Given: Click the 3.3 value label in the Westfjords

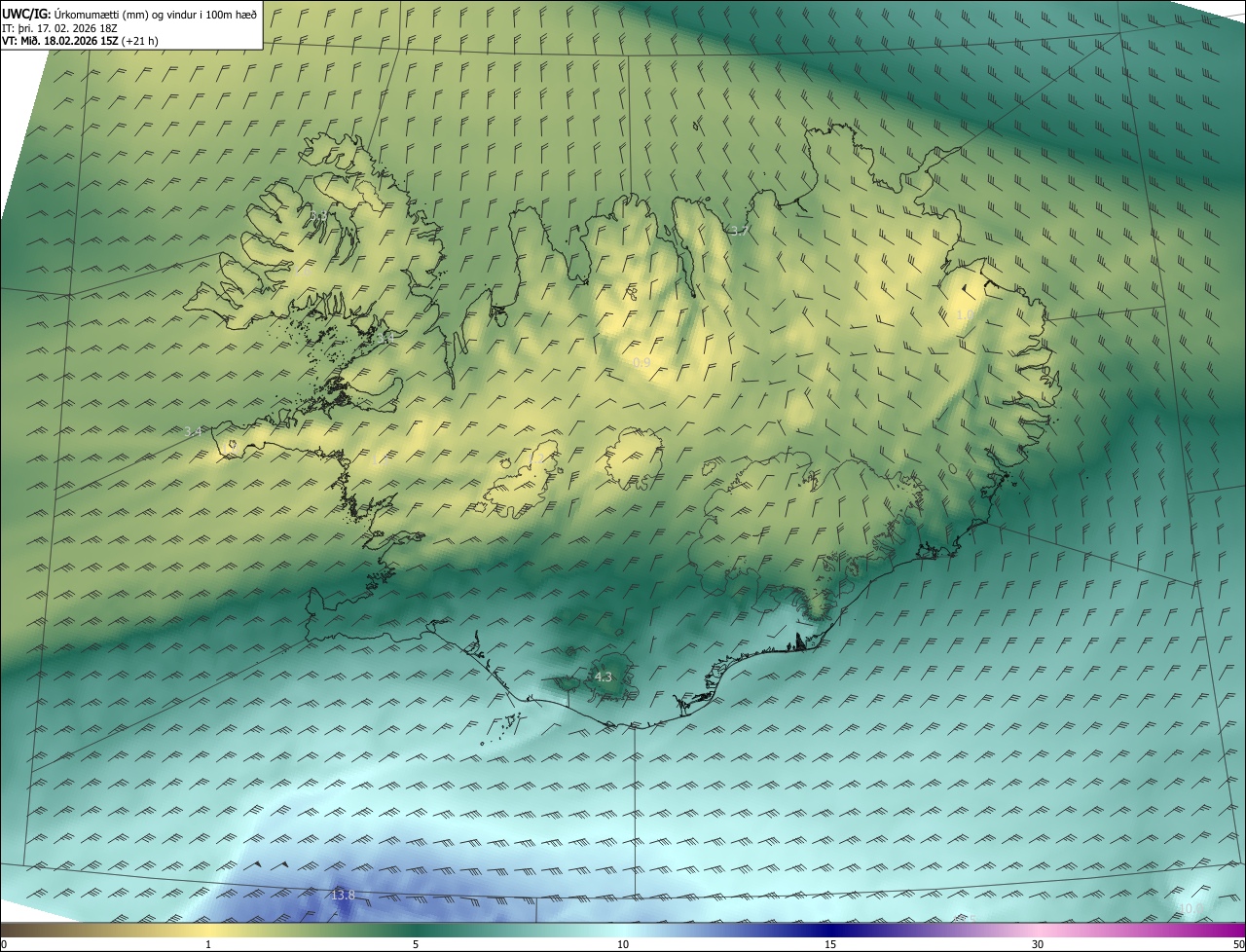Looking at the screenshot, I should (318, 216).
